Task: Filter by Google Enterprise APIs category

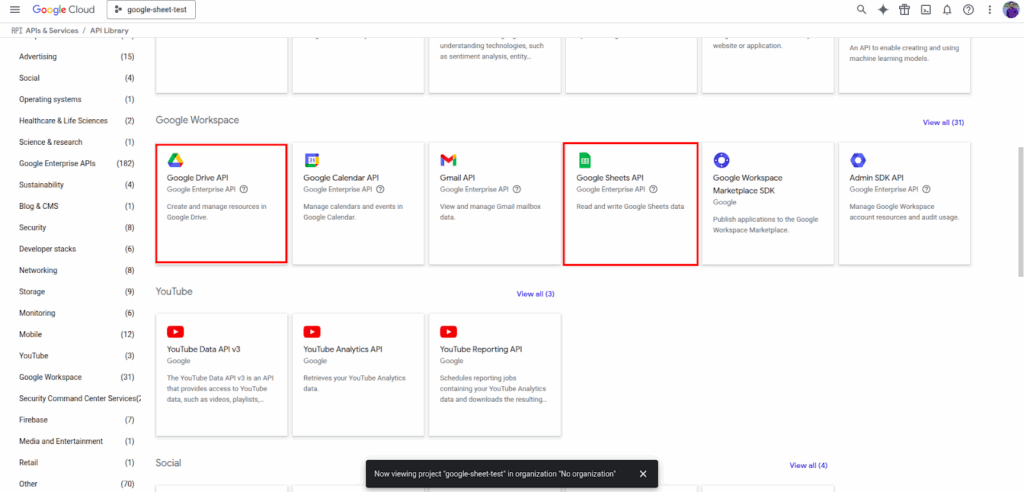Action: [x=57, y=163]
